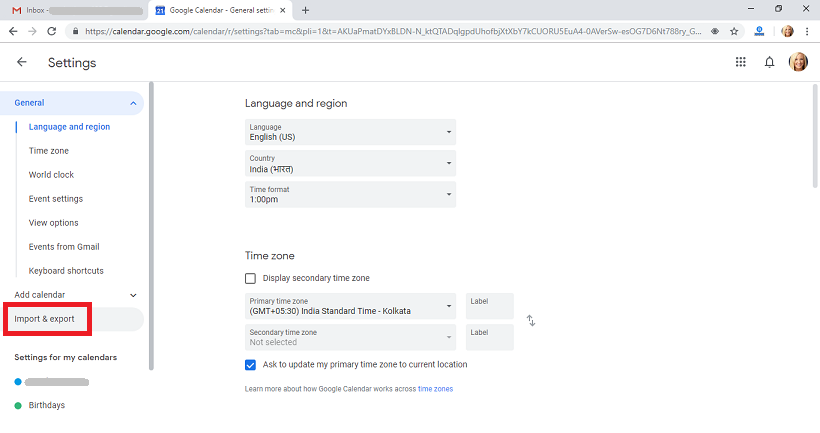The height and width of the screenshot is (433, 820).
Task: Select Language and region in sidebar
Action: 69,127
